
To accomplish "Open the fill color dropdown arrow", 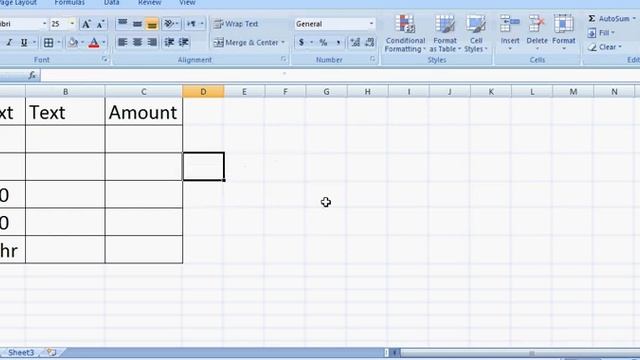I will (82, 42).
